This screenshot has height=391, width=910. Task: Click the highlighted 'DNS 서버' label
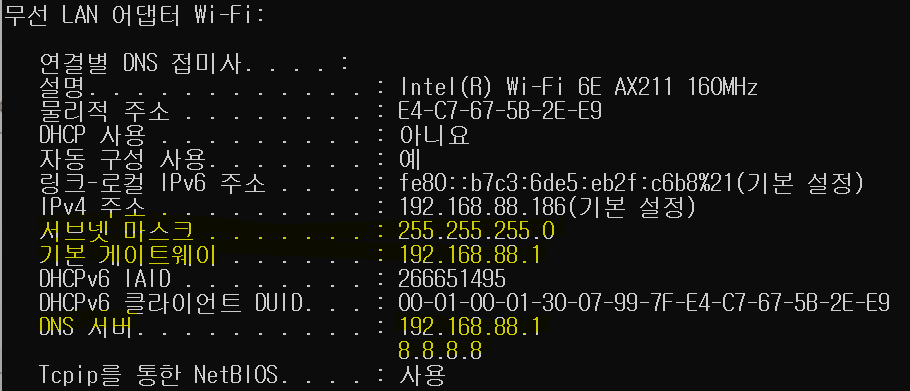tap(86, 328)
